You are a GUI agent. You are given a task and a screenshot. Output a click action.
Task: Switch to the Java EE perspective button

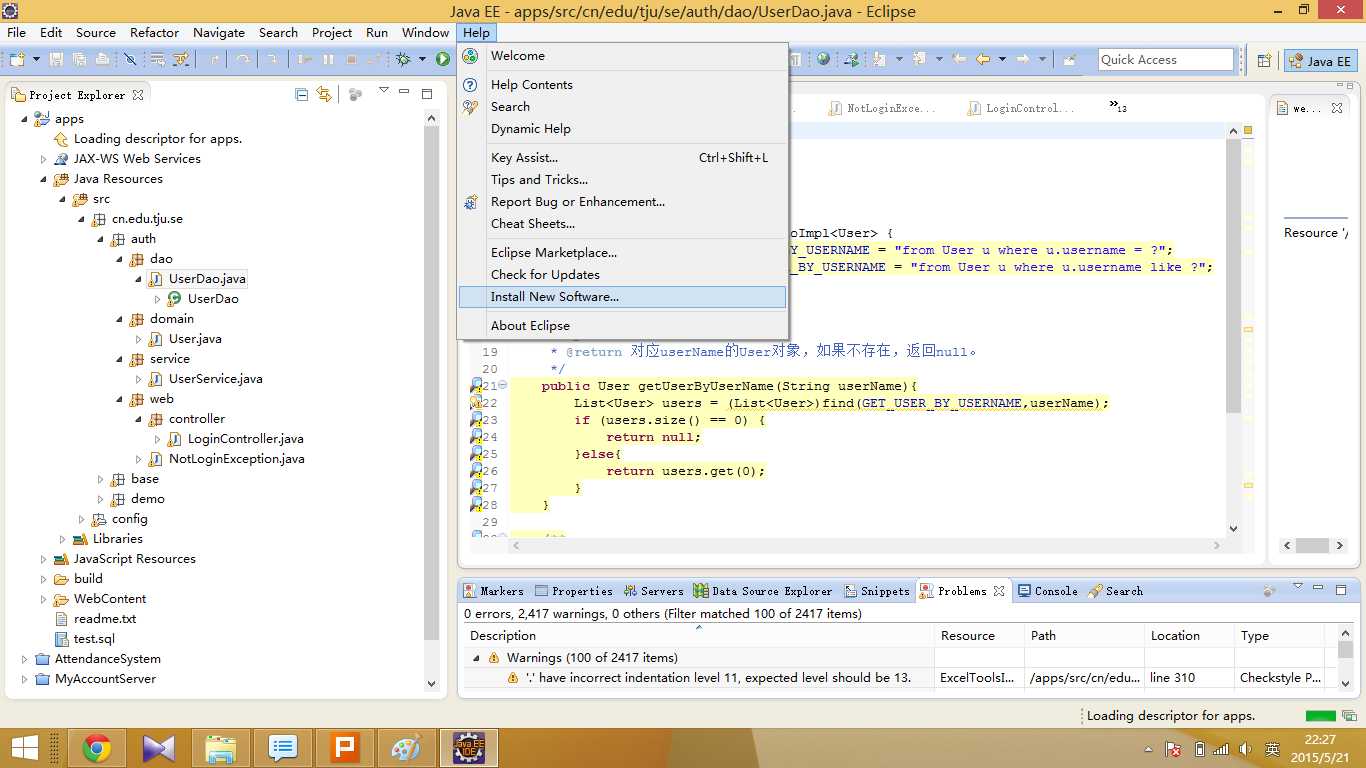click(x=1320, y=61)
